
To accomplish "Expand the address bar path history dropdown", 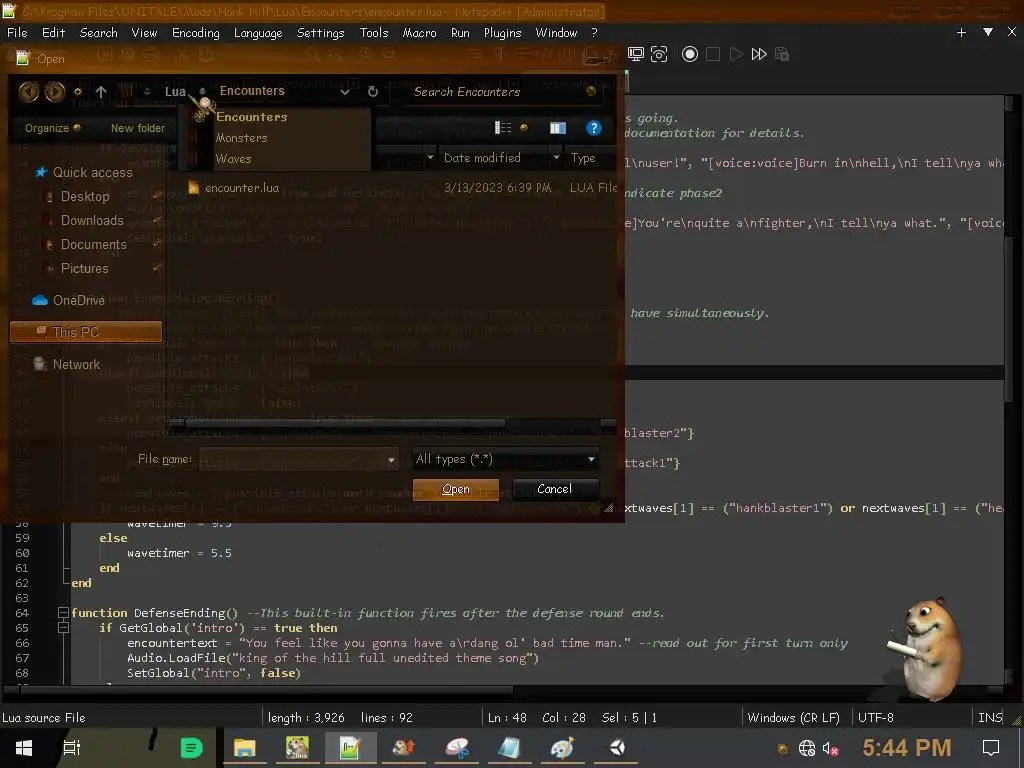I will pos(345,92).
